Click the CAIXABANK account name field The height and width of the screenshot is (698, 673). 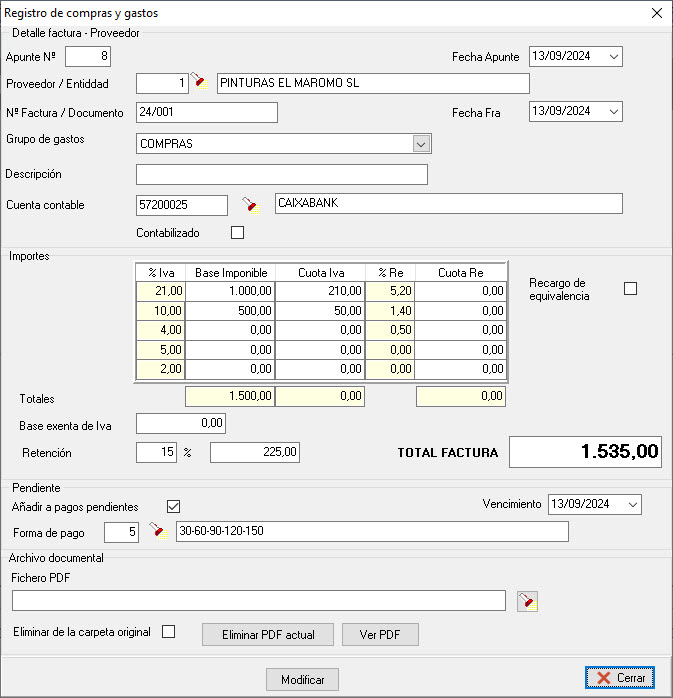[x=449, y=203]
